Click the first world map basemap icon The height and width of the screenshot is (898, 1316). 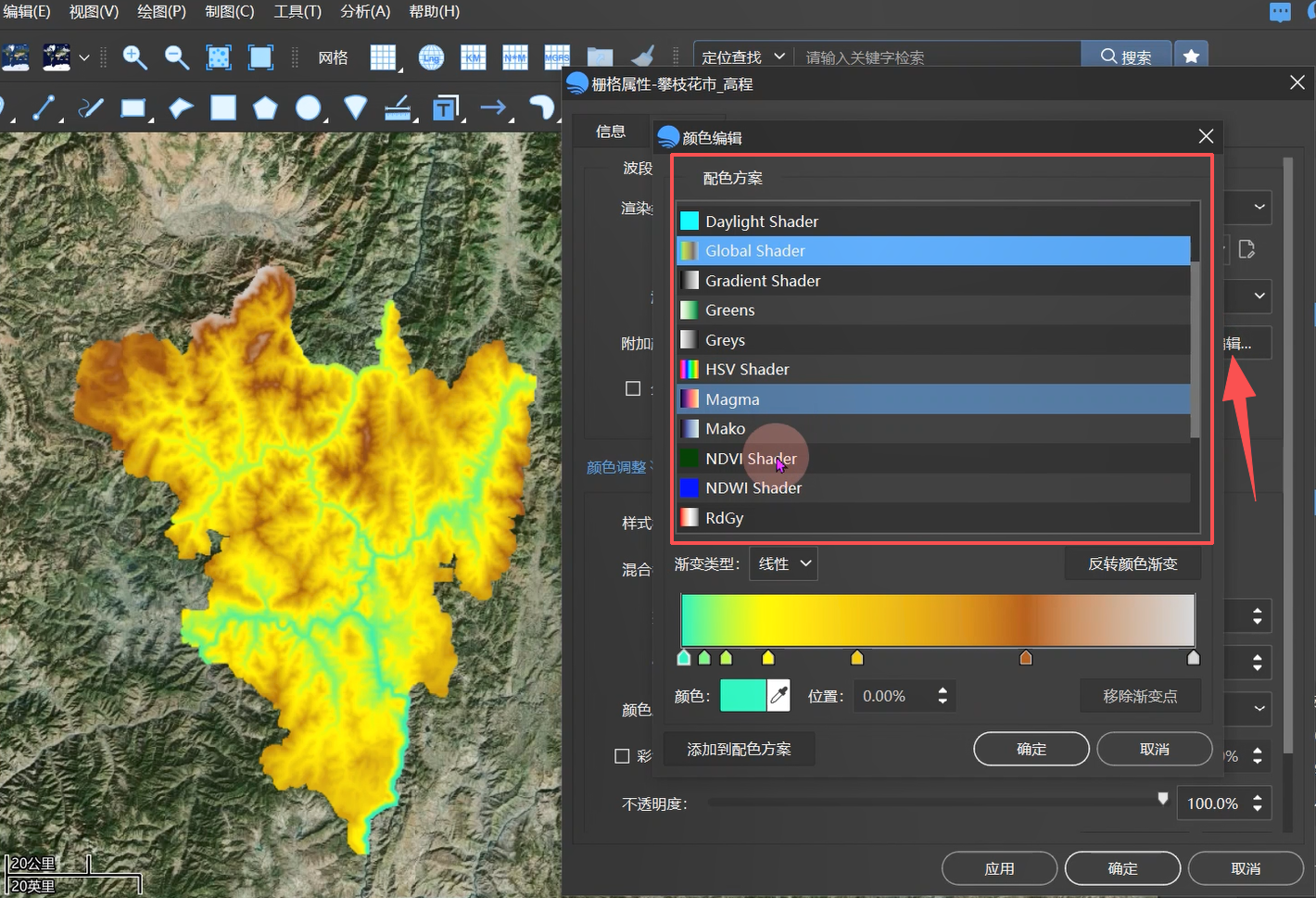(x=15, y=57)
